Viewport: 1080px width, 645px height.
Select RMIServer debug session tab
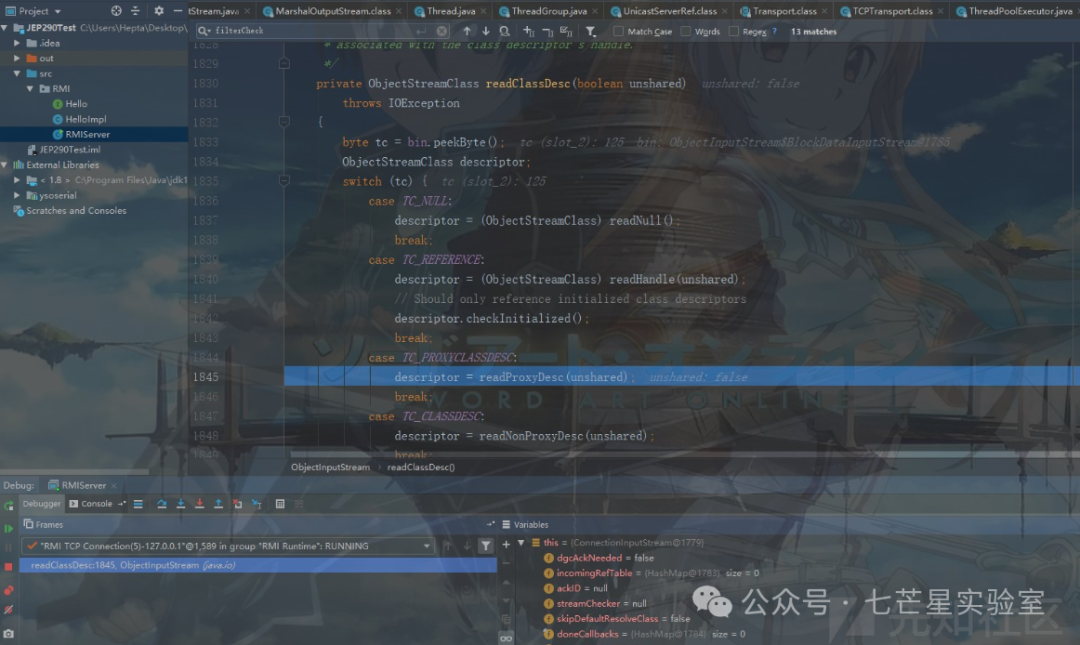pyautogui.click(x=83, y=485)
